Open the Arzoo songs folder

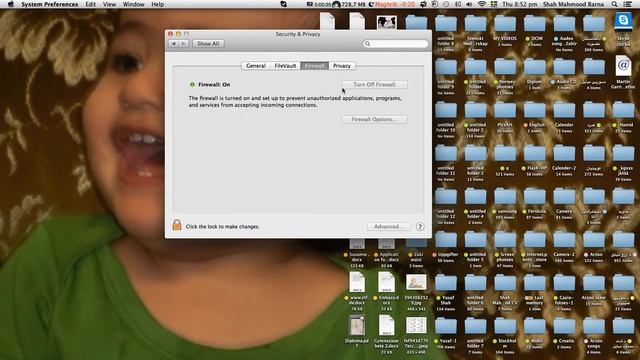click(x=593, y=327)
